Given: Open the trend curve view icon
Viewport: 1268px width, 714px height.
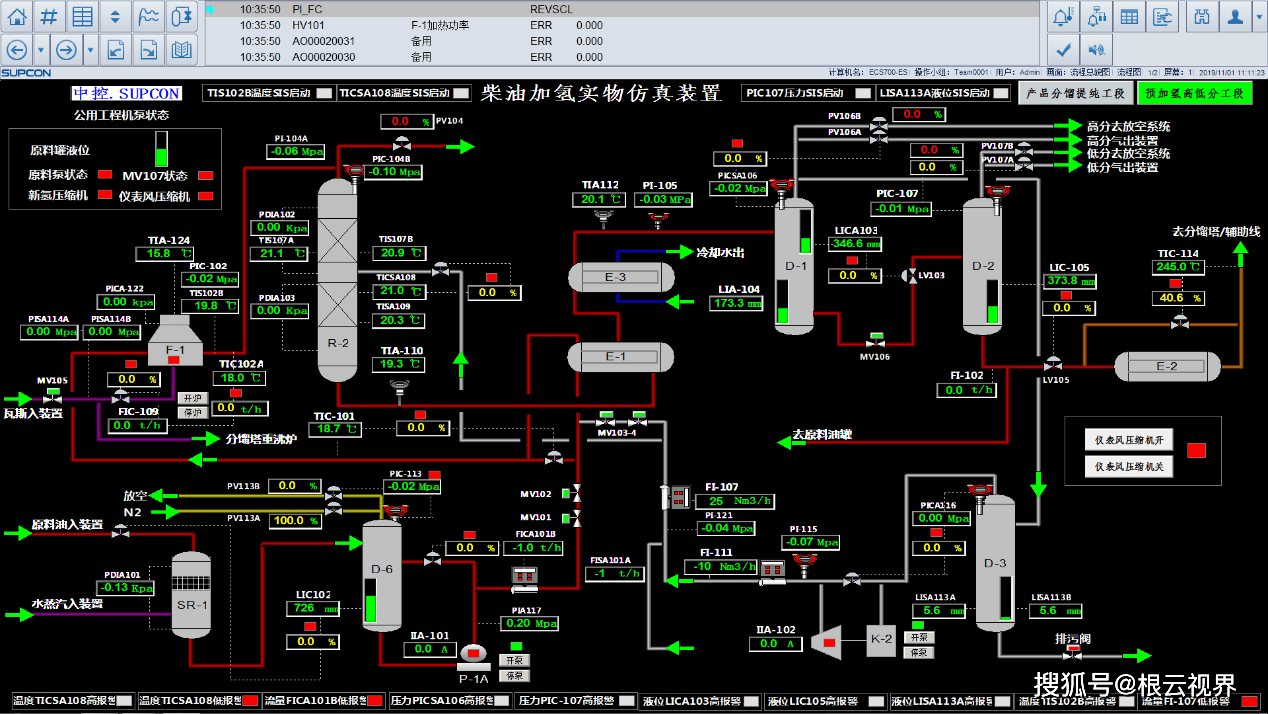Looking at the screenshot, I should (x=148, y=16).
